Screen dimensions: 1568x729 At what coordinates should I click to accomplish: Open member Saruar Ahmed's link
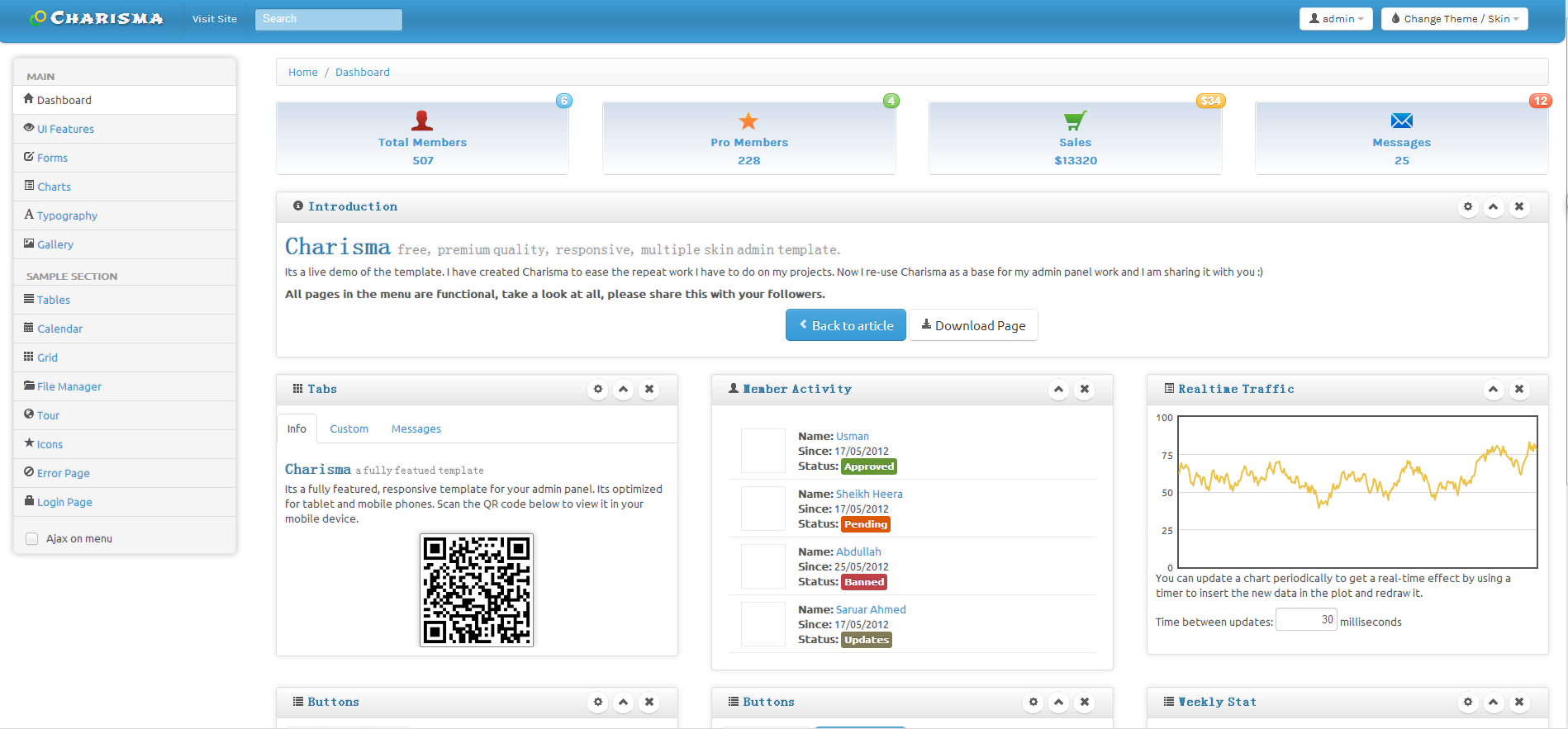tap(871, 610)
